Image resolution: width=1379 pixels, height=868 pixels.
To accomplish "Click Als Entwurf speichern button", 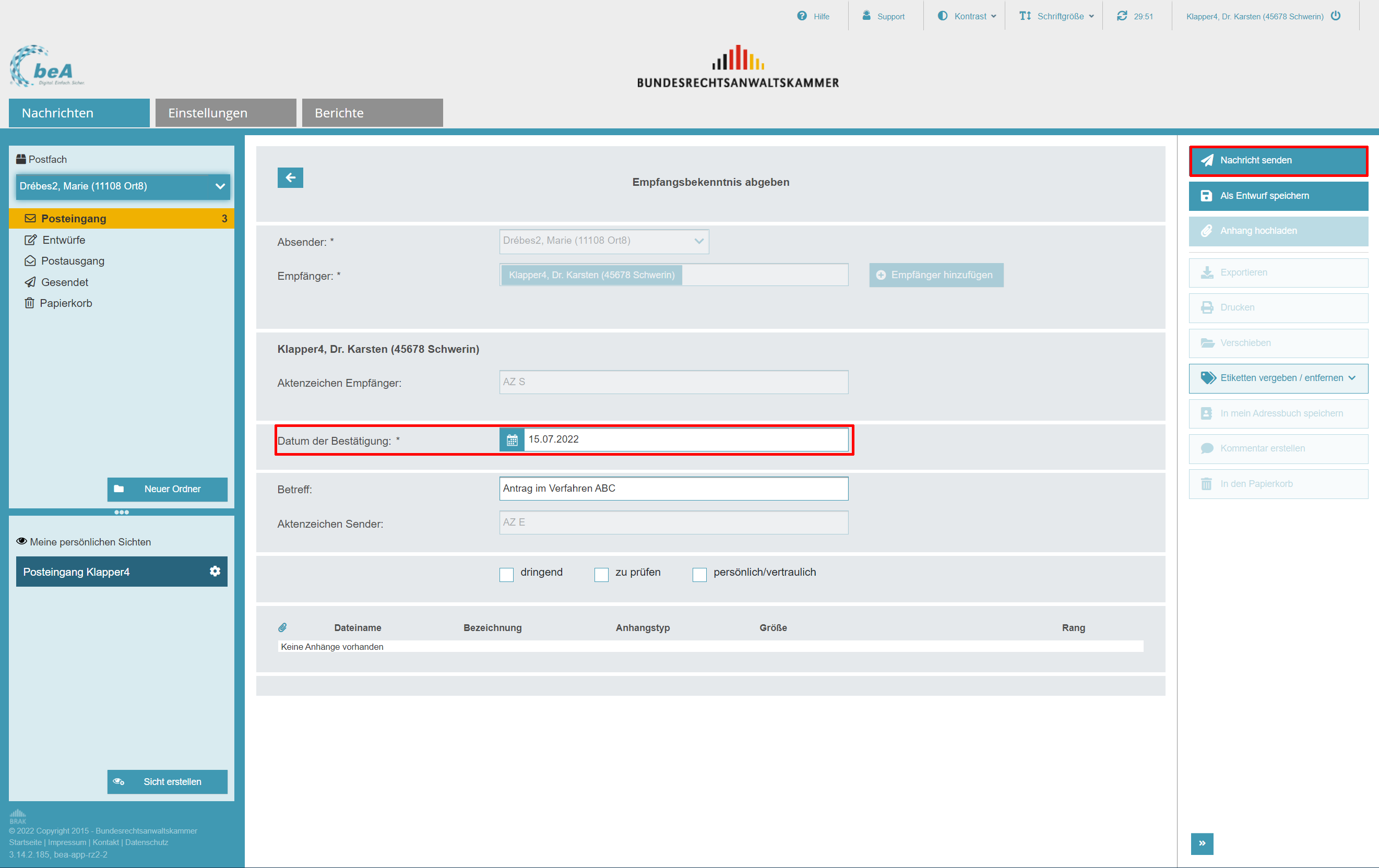I will 1278,196.
